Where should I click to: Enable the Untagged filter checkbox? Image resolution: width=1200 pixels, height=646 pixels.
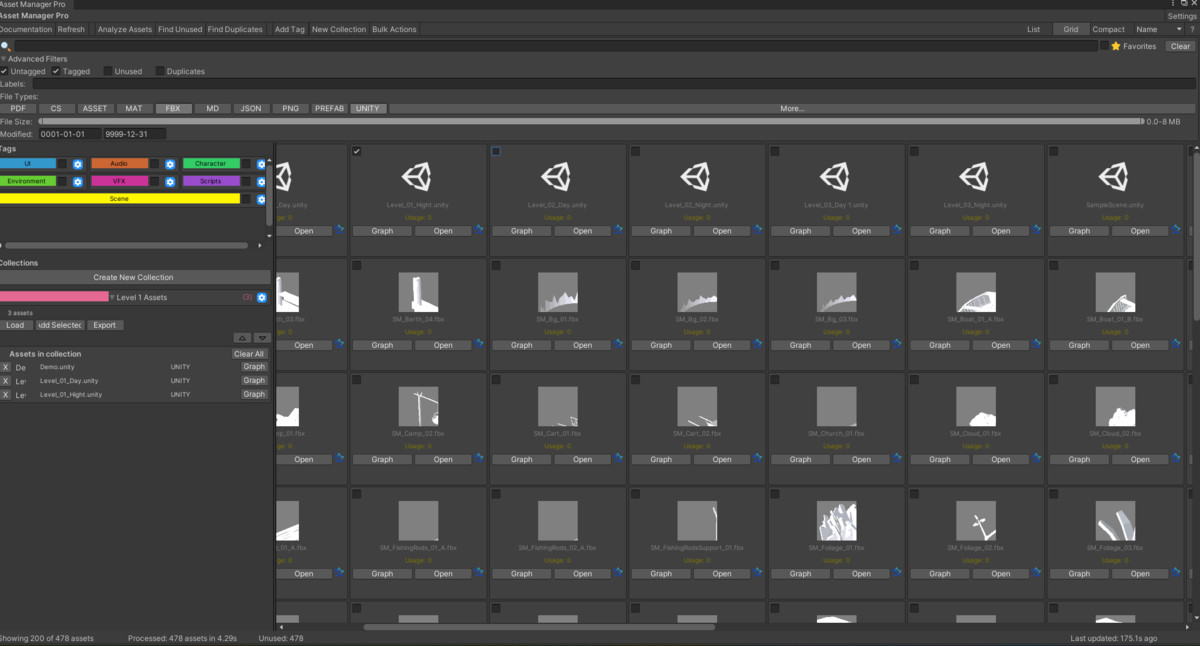click(x=4, y=70)
